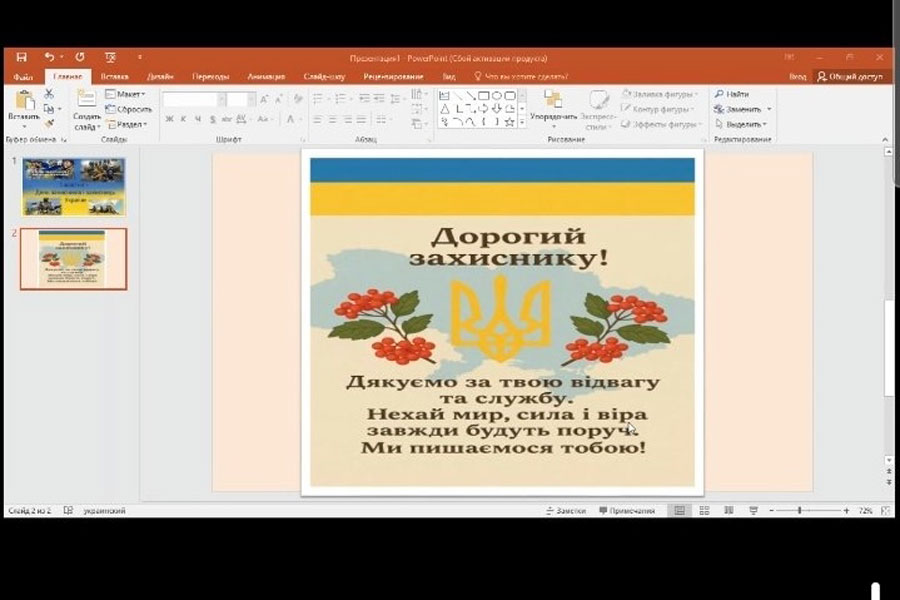Open the font size combo box
Image resolution: width=900 pixels, height=600 pixels.
[240, 99]
